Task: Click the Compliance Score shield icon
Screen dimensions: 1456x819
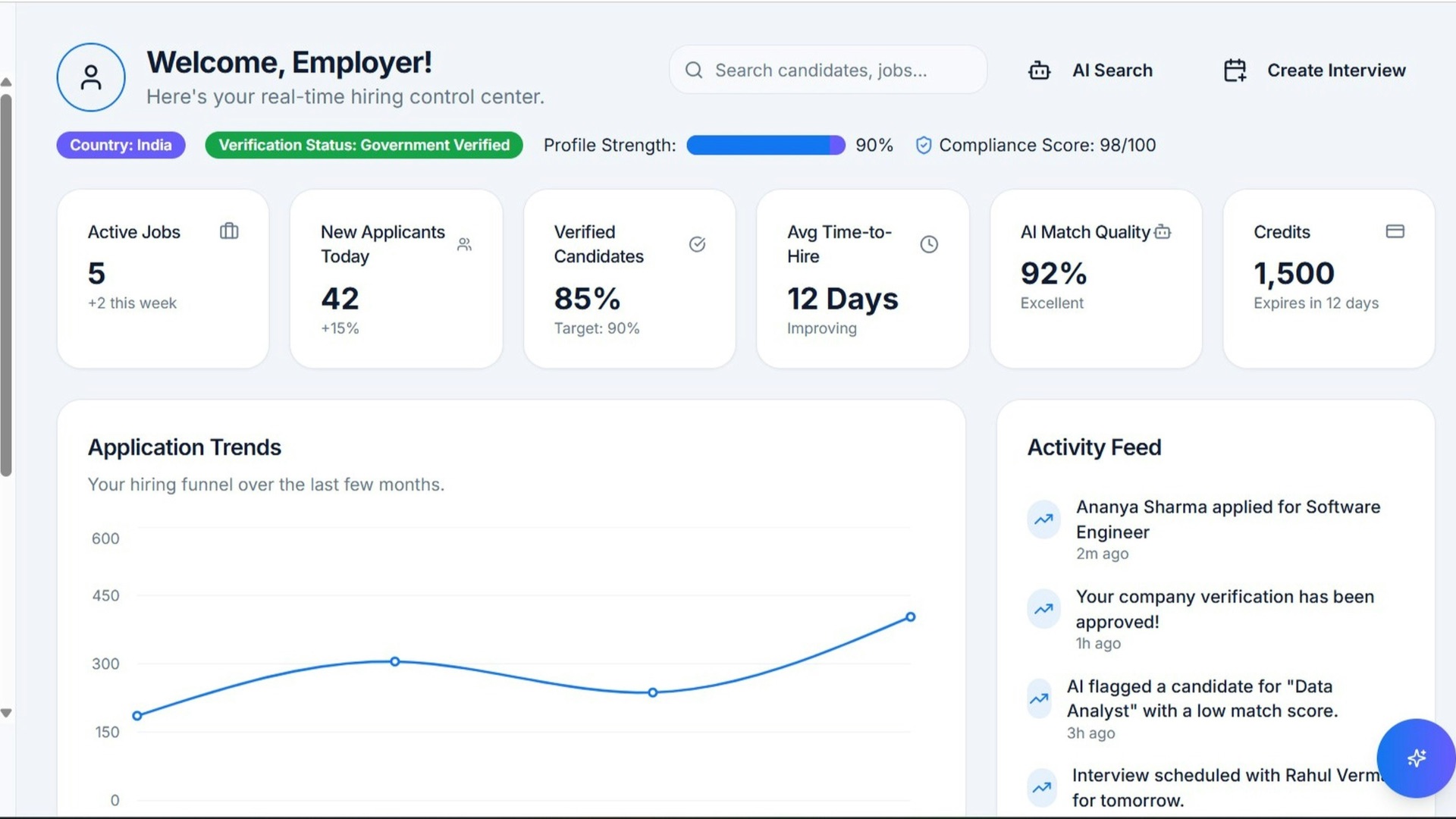Action: [923, 145]
